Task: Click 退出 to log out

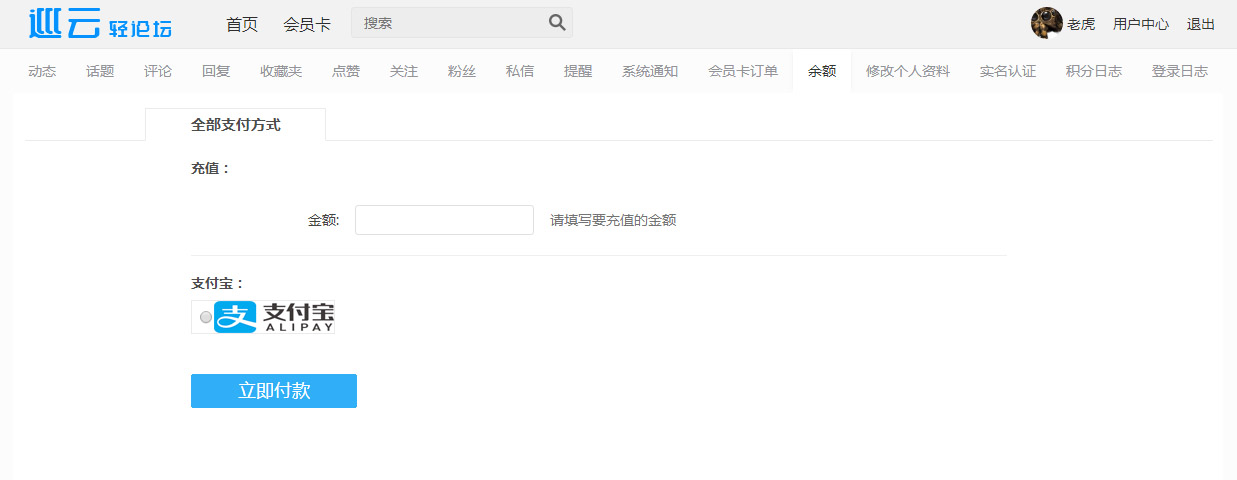Action: click(1201, 24)
